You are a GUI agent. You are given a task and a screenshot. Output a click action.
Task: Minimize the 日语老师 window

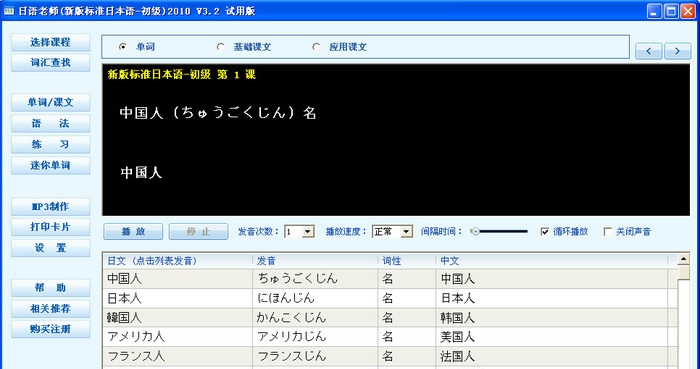point(654,11)
